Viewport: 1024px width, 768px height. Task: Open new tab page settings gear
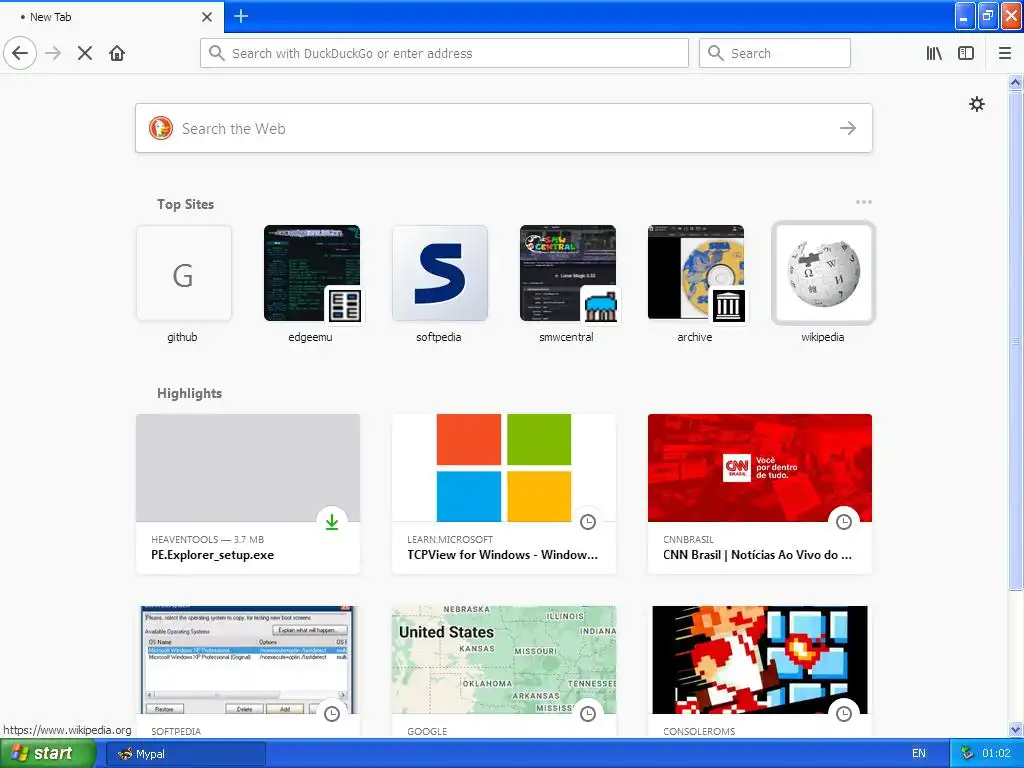point(976,104)
